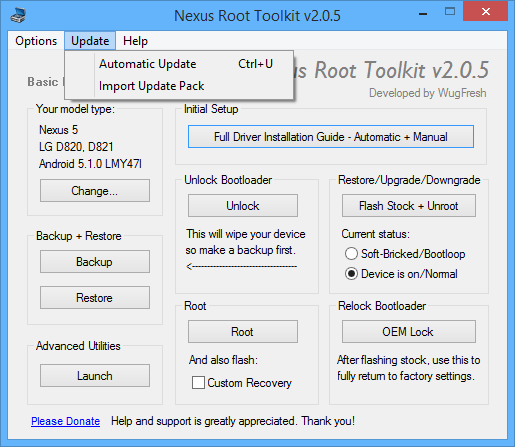Select Import Update Pack
The width and height of the screenshot is (515, 447).
click(x=179, y=86)
